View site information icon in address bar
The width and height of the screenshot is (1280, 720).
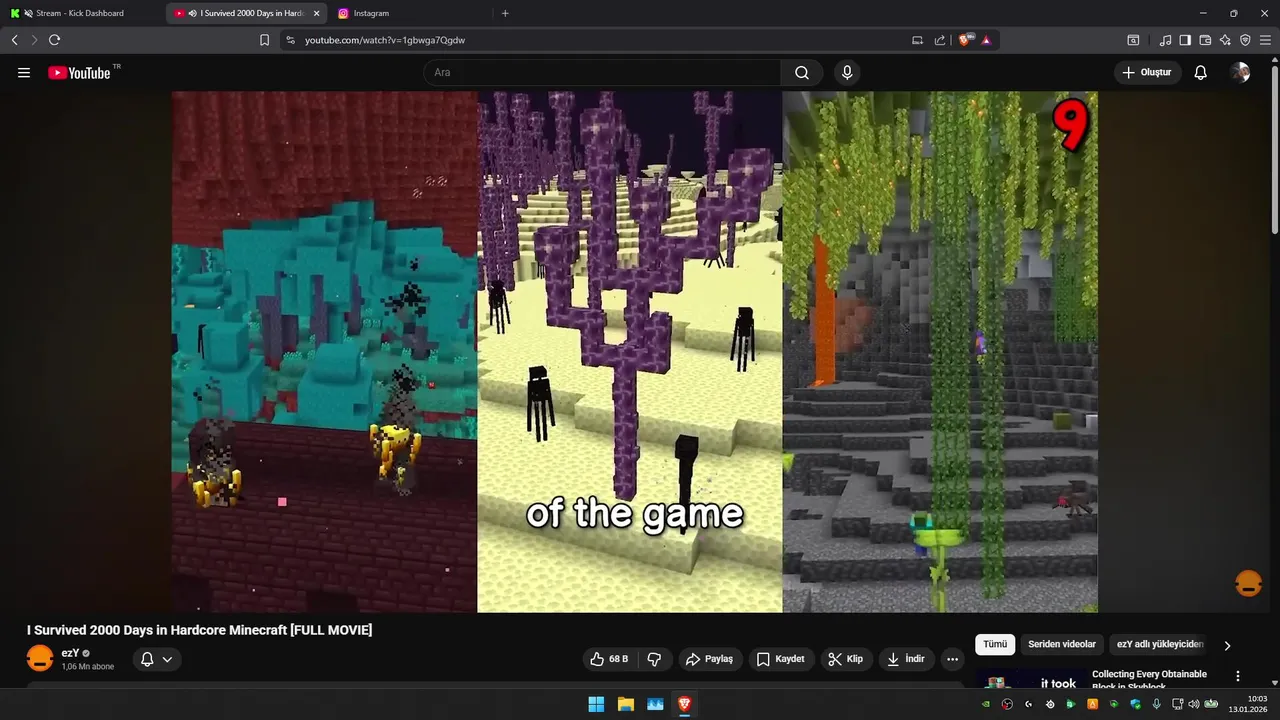[291, 40]
